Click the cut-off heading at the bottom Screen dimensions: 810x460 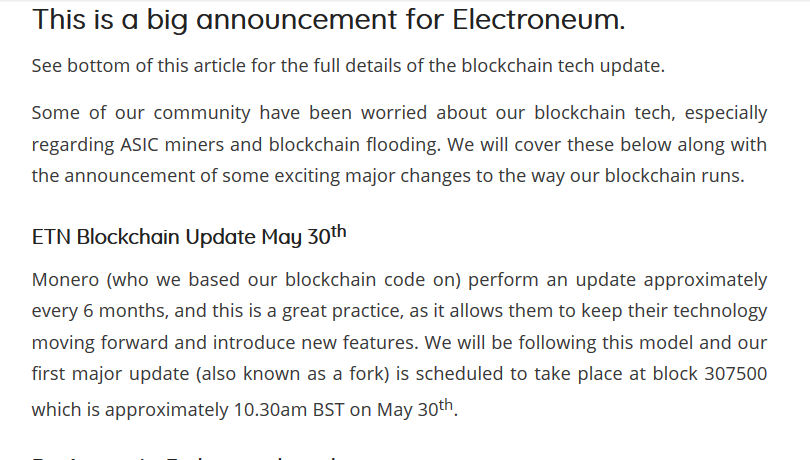185,457
